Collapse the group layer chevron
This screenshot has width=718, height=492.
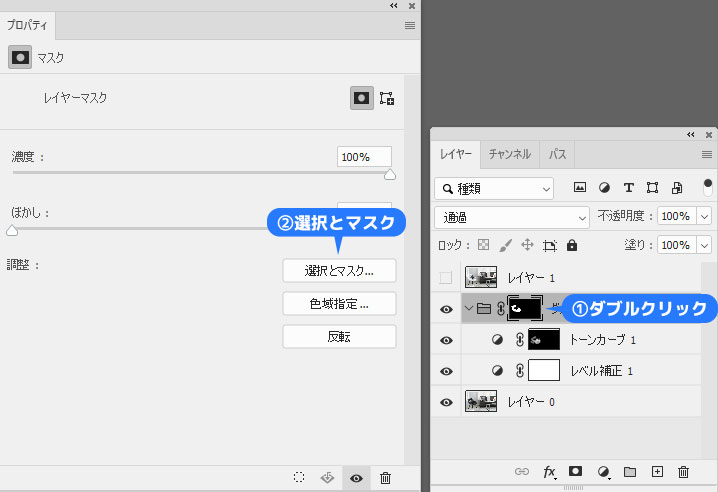(468, 308)
